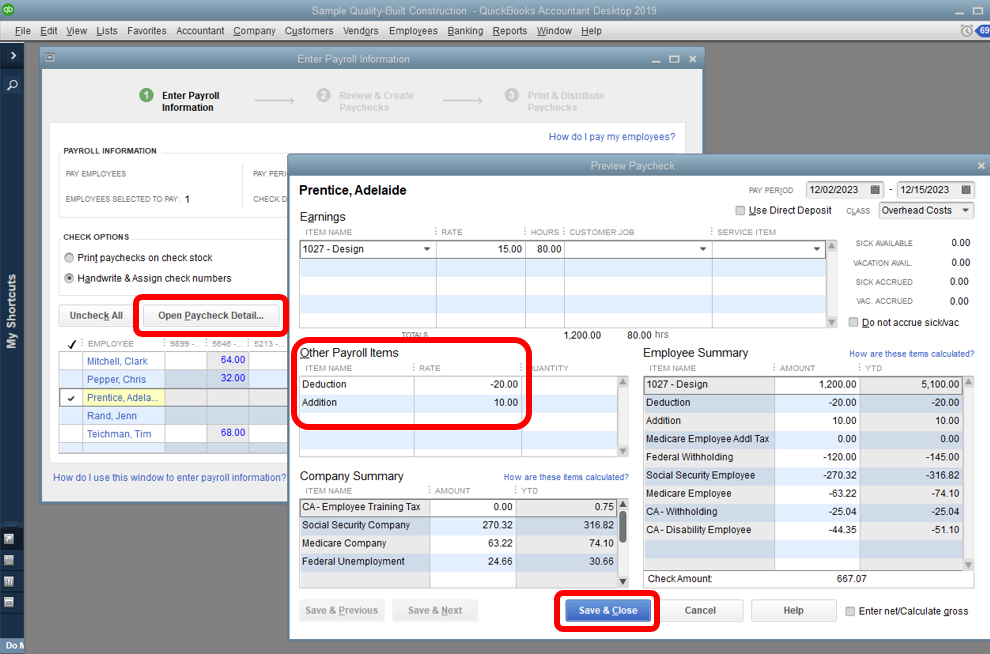Uncheck Prentice, Adelaide employee checkmark

(x=71, y=398)
